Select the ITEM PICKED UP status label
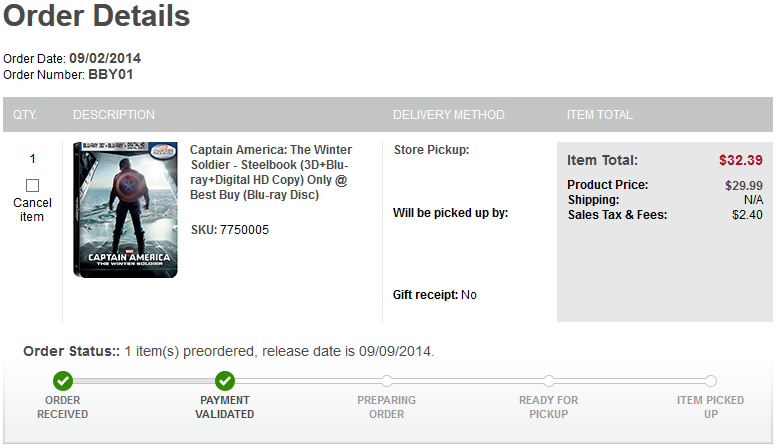This screenshot has width=778, height=448. pyautogui.click(x=711, y=407)
